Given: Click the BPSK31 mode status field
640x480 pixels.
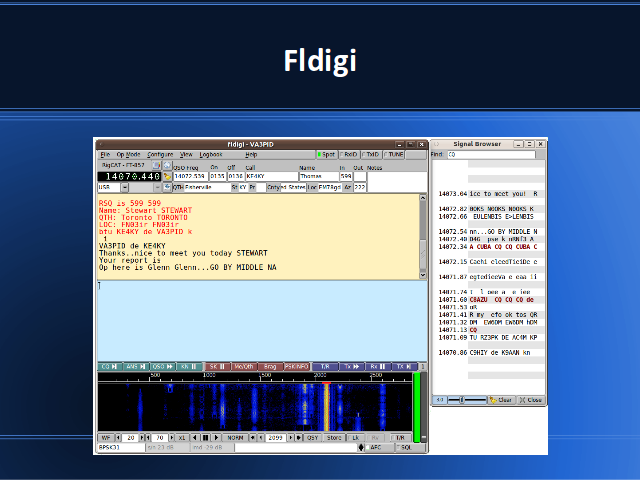Looking at the screenshot, I should pos(121,447).
